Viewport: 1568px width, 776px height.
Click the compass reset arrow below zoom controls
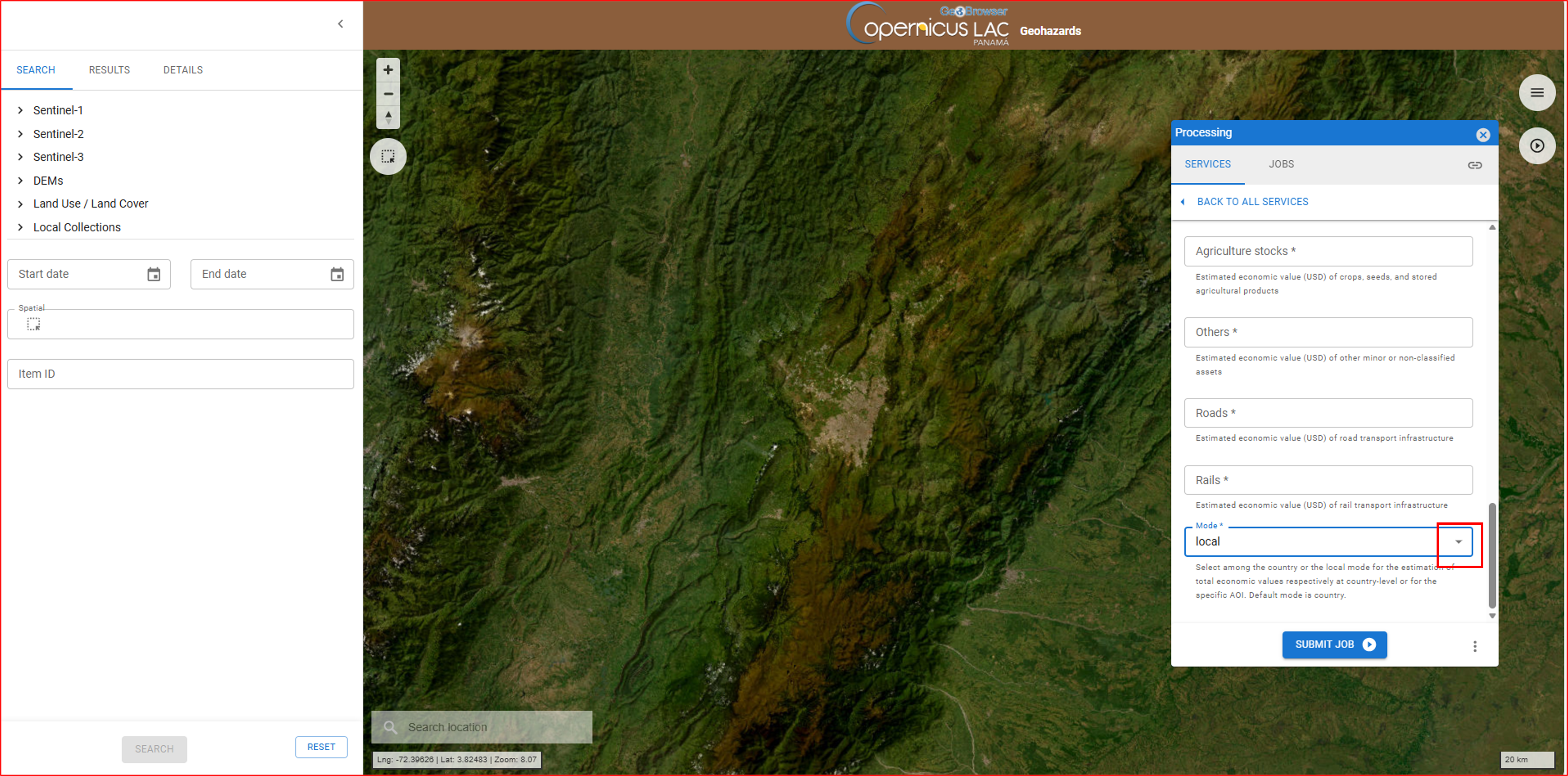point(388,117)
